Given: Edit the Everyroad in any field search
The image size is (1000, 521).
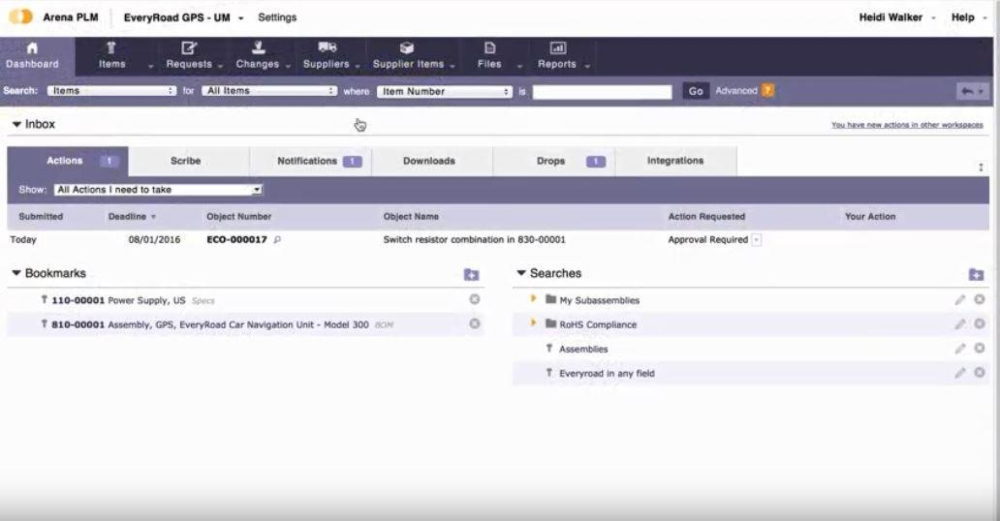Looking at the screenshot, I should (x=960, y=372).
